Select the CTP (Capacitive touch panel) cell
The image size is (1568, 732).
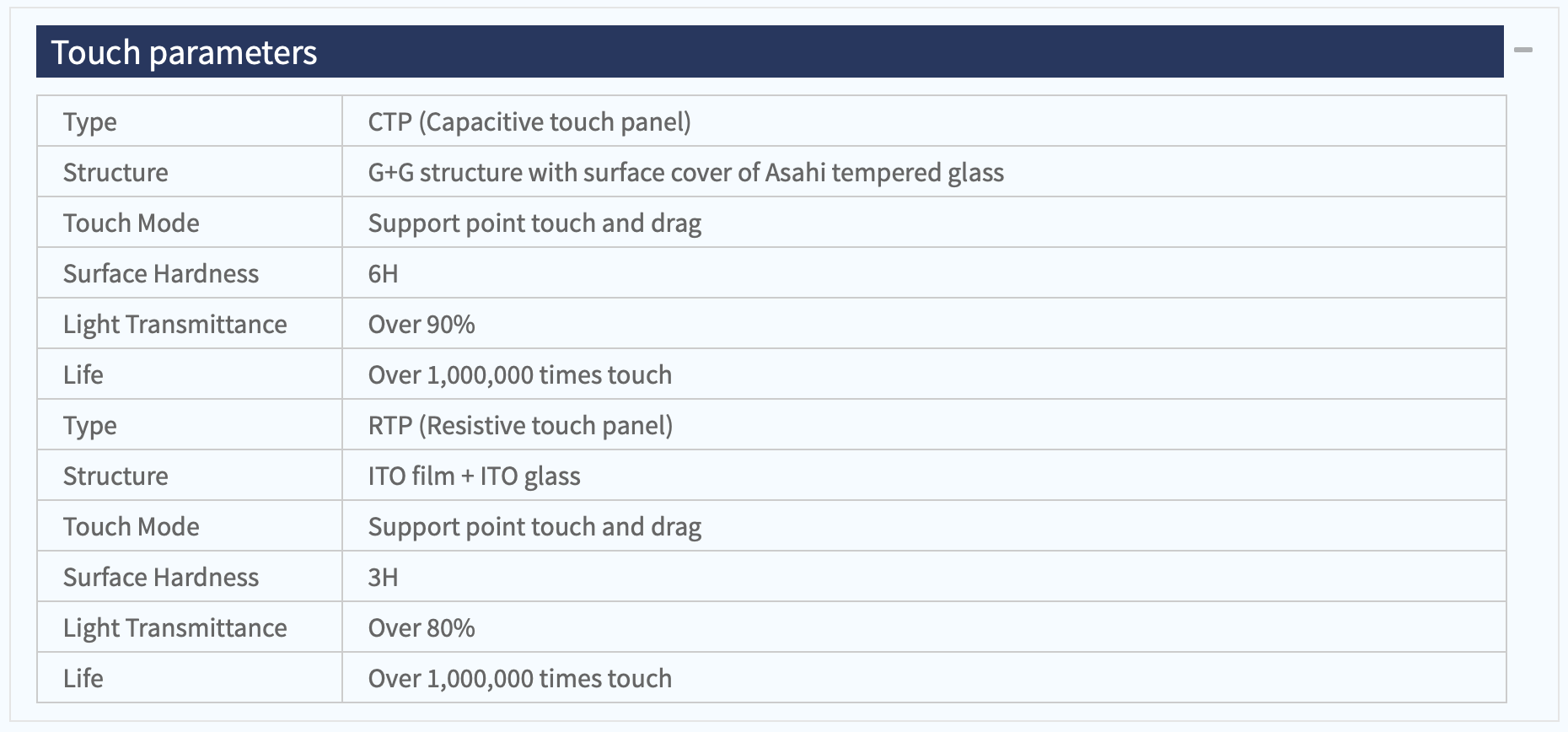click(924, 121)
